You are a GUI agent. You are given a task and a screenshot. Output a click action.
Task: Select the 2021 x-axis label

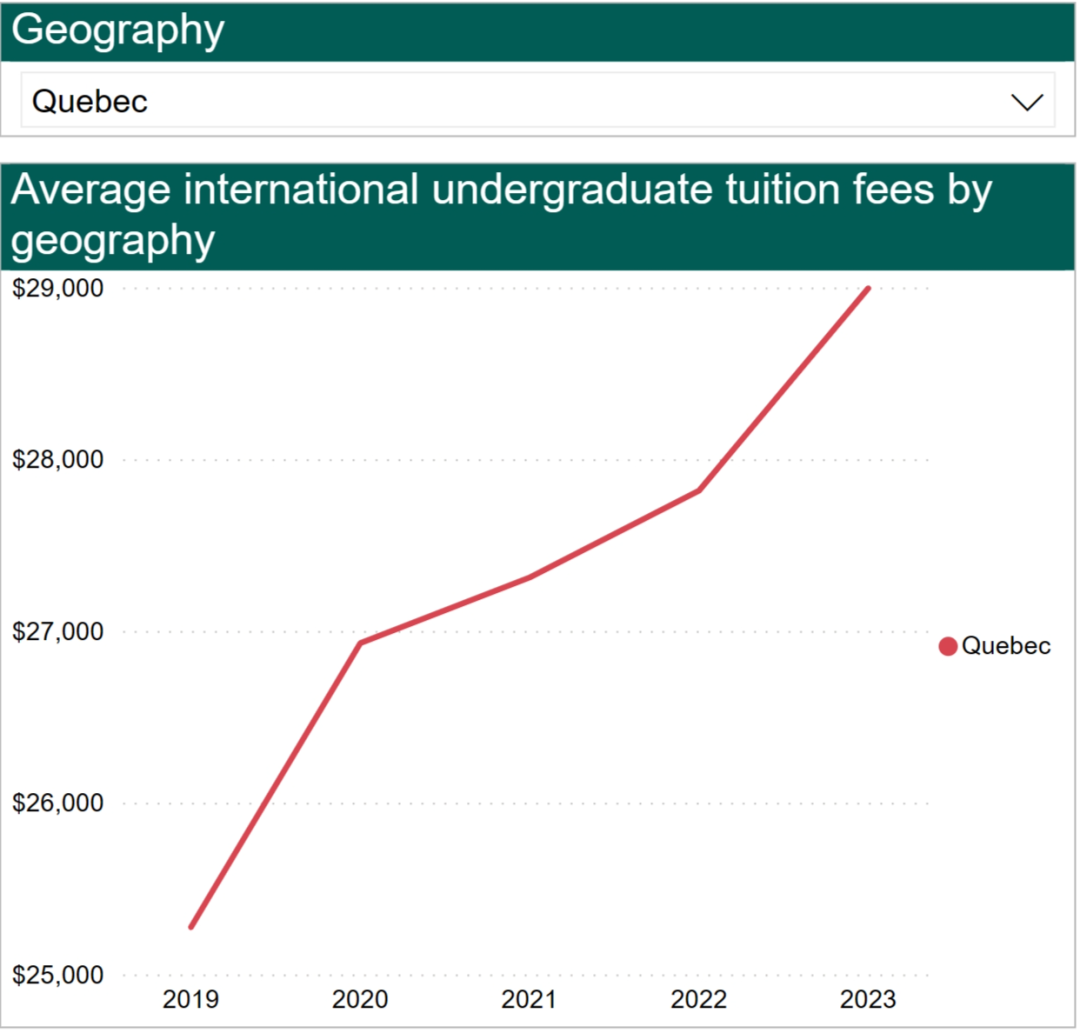[x=529, y=999]
